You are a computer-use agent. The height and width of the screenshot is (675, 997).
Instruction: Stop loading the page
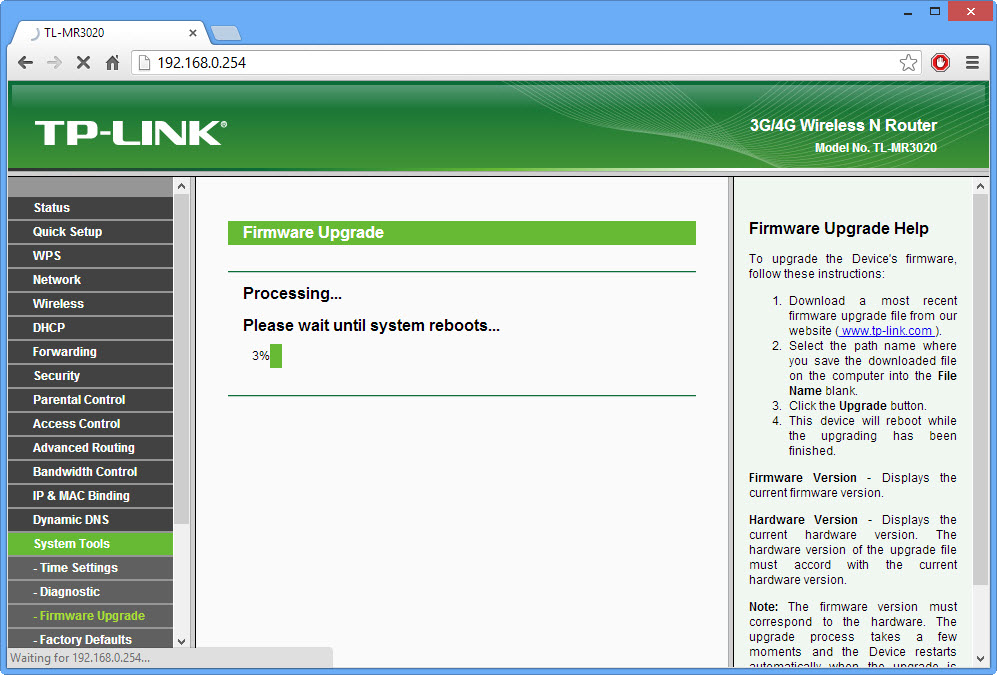pos(83,62)
